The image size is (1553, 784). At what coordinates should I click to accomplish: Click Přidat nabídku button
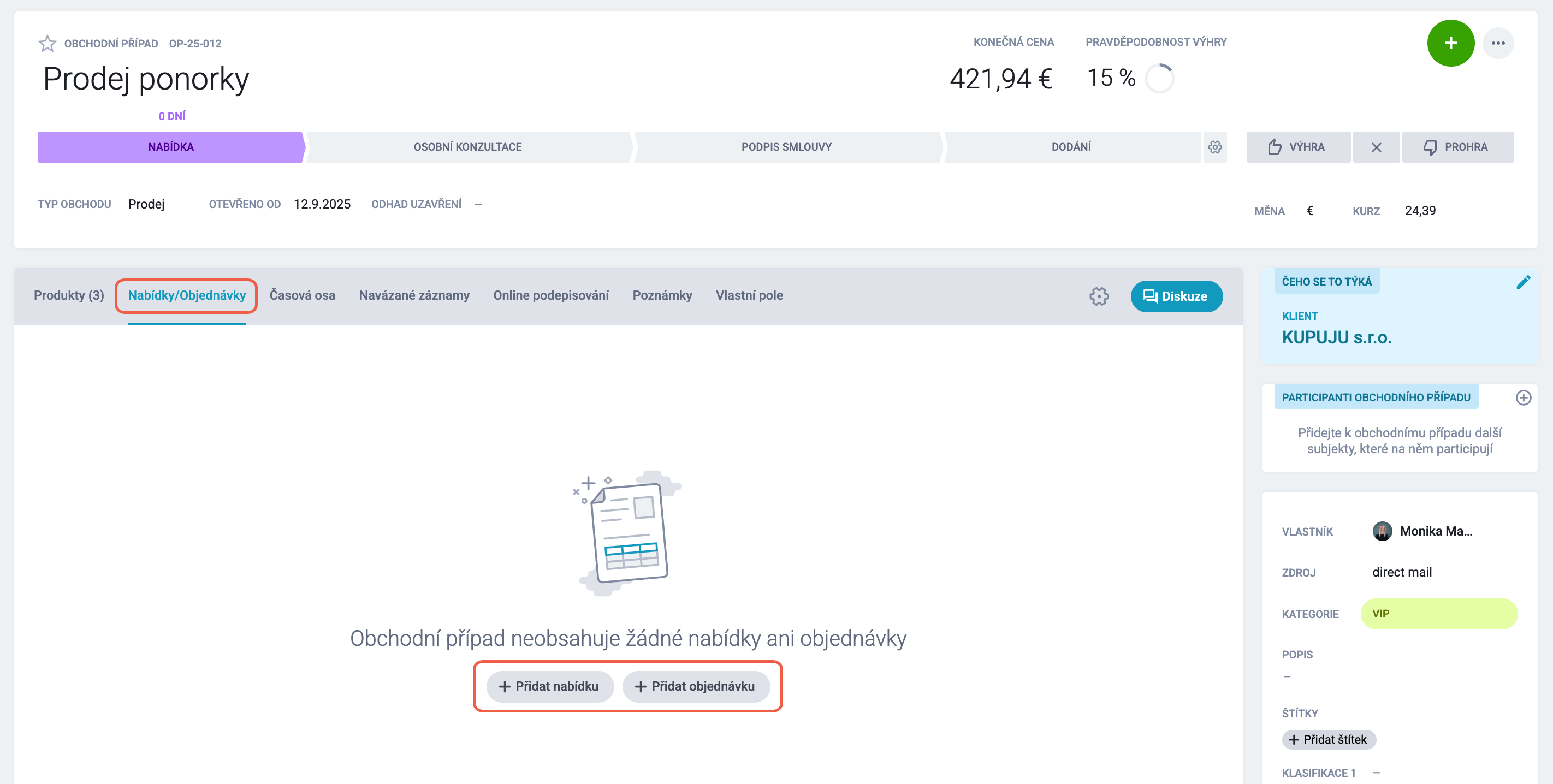tap(550, 686)
